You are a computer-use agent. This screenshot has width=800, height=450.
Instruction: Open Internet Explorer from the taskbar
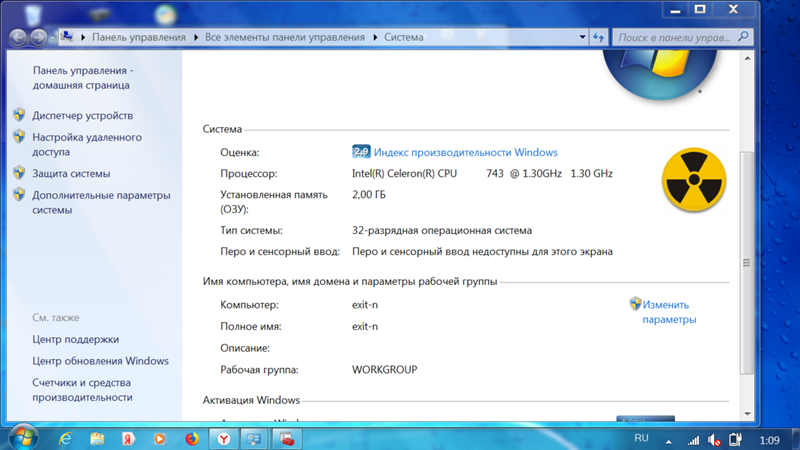coord(66,439)
